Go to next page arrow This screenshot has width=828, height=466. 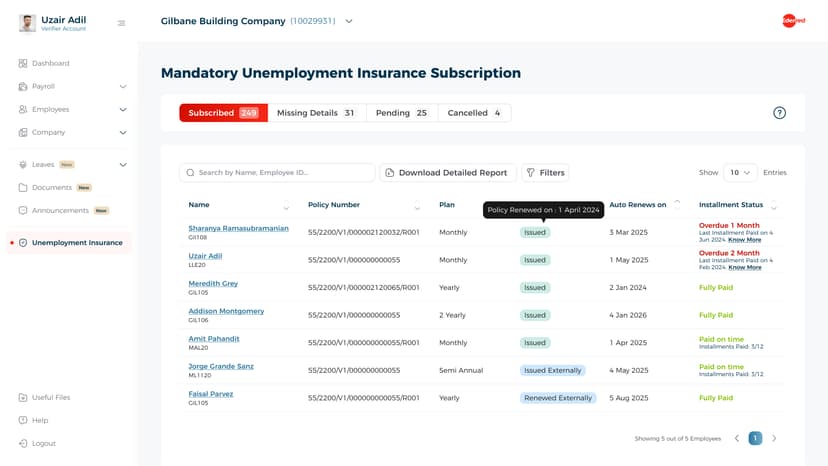pos(774,438)
